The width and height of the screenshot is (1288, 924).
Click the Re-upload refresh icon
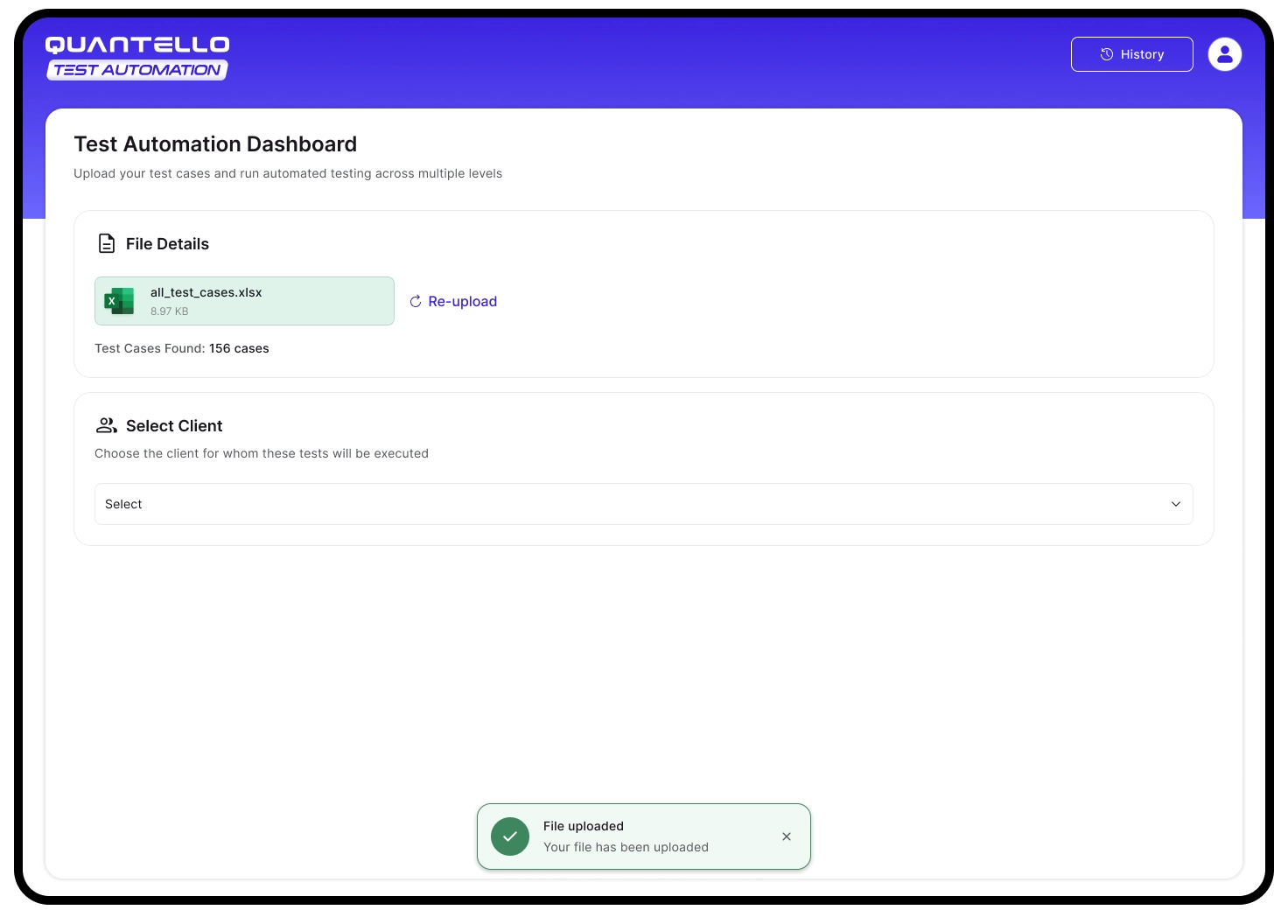pyautogui.click(x=416, y=301)
